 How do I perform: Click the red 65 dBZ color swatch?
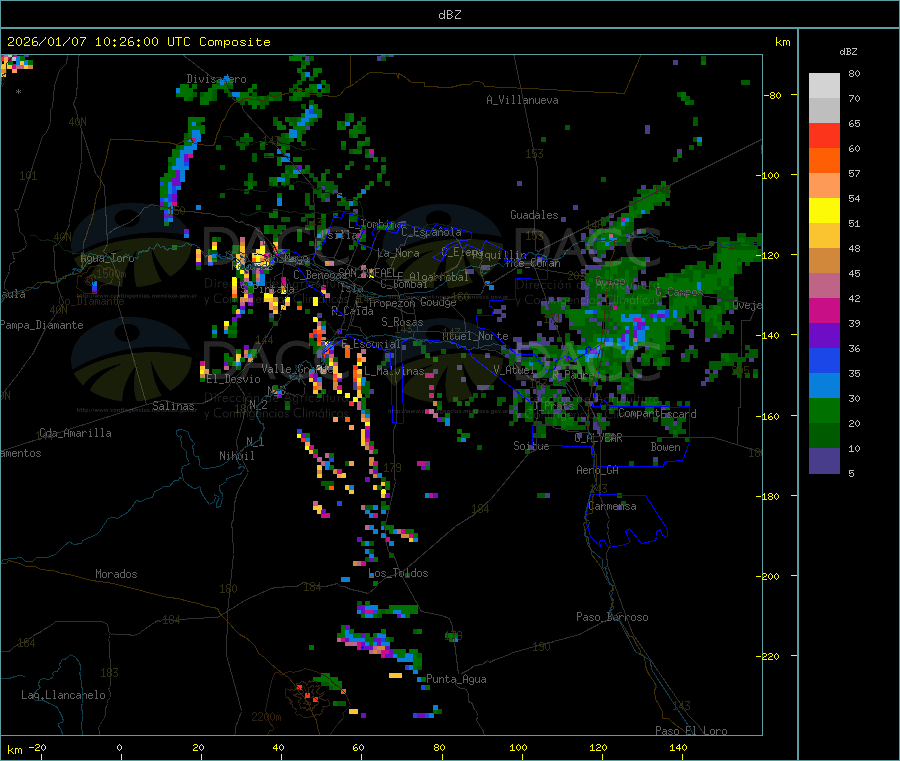[824, 135]
